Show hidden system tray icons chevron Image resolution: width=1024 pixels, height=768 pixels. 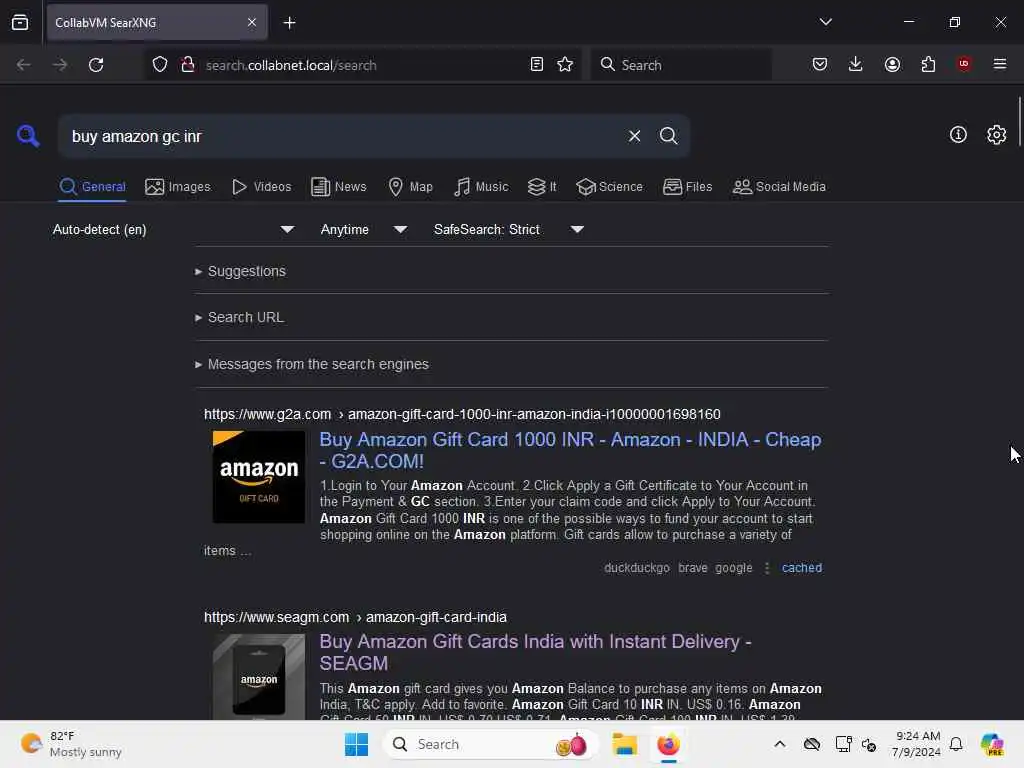click(780, 744)
